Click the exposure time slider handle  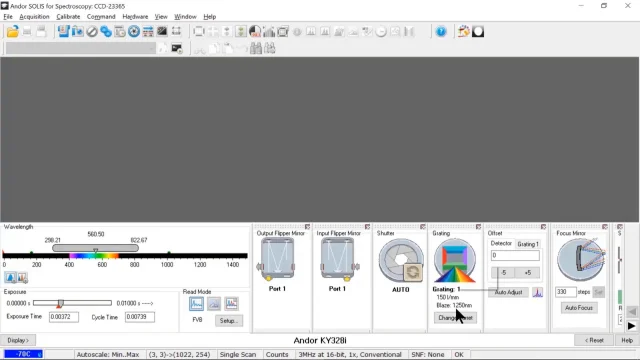(x=60, y=303)
